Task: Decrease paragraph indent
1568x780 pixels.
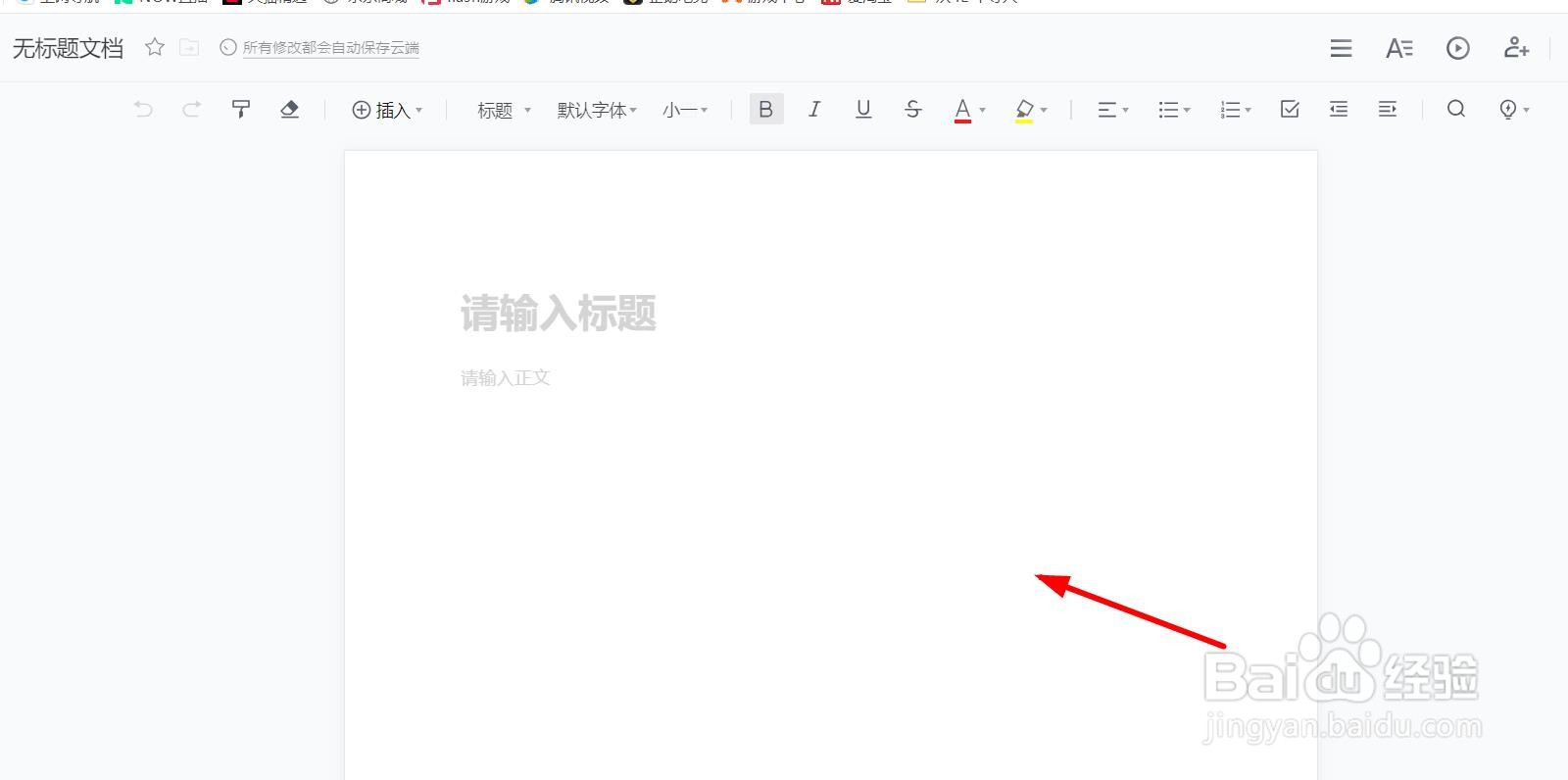Action: click(x=1339, y=109)
